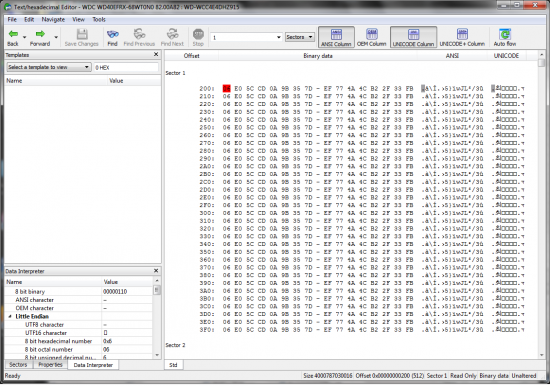Click the 'Sector 2' label
This screenshot has width=550, height=386.
click(175, 345)
